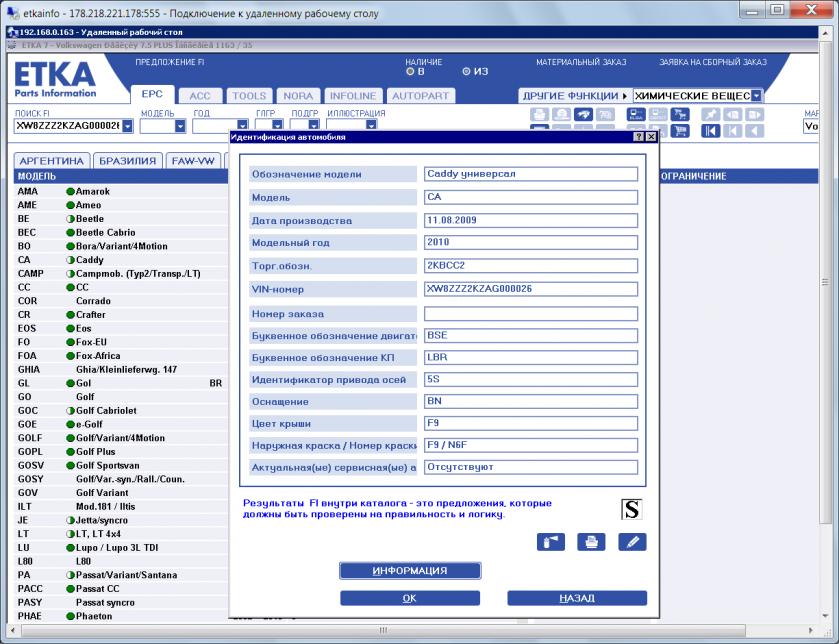This screenshot has width=839, height=644.
Task: Click ЗАЯВКА НА СБОРНЫЙ ЗАКАЗ link
Action: [713, 62]
